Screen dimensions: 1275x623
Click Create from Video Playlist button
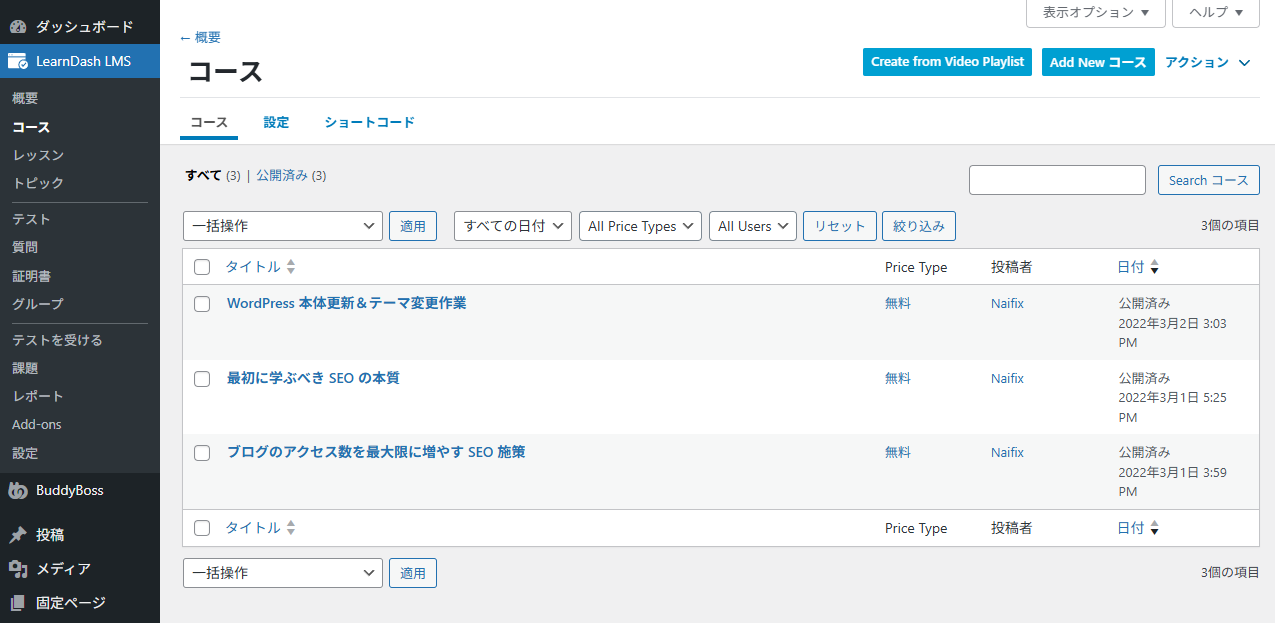pos(947,62)
